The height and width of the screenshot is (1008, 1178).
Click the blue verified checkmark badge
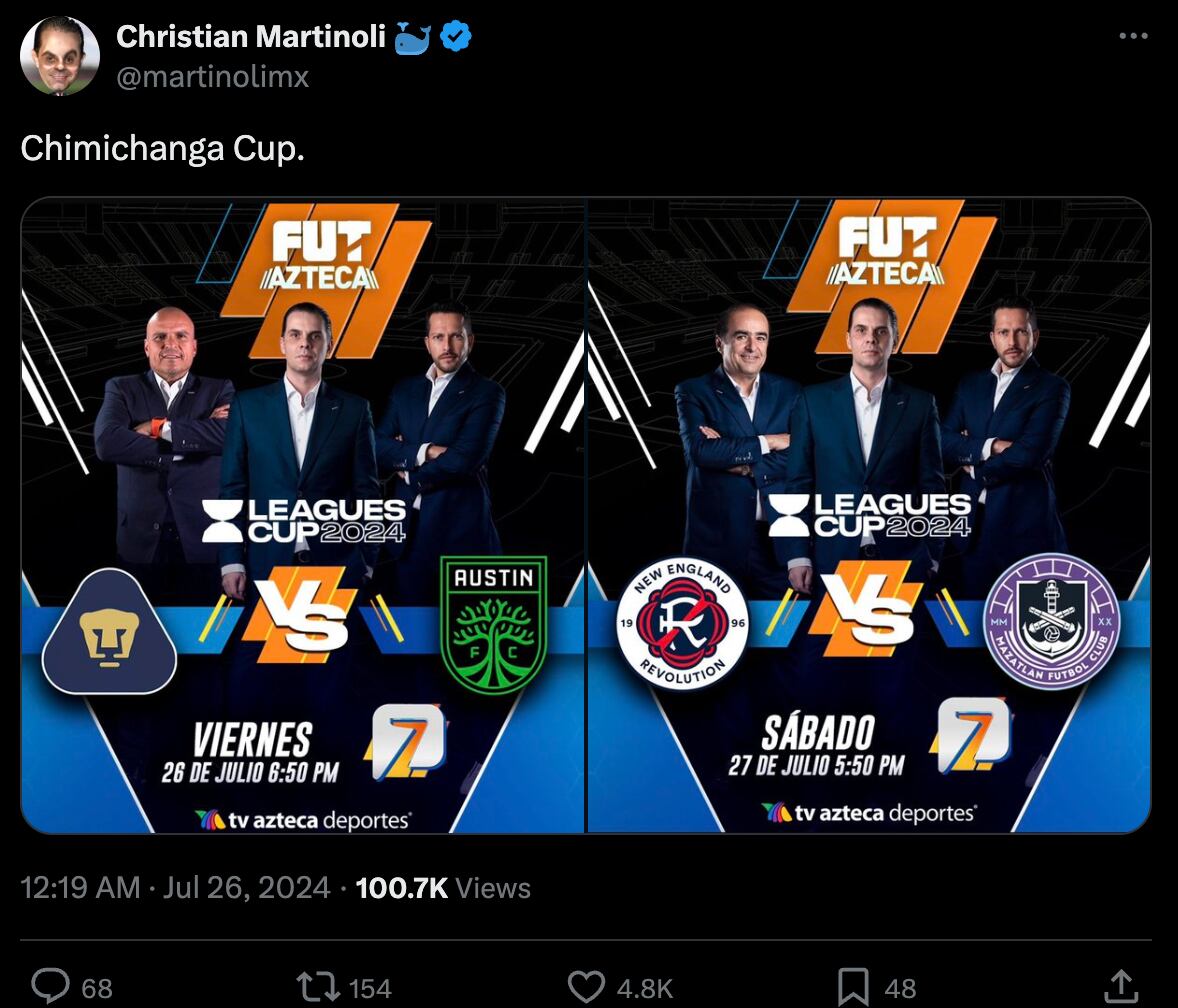coord(457,37)
